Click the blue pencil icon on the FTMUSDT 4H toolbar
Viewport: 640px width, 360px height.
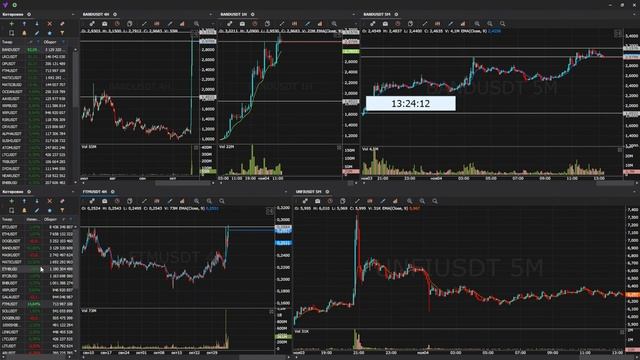(x=170, y=201)
